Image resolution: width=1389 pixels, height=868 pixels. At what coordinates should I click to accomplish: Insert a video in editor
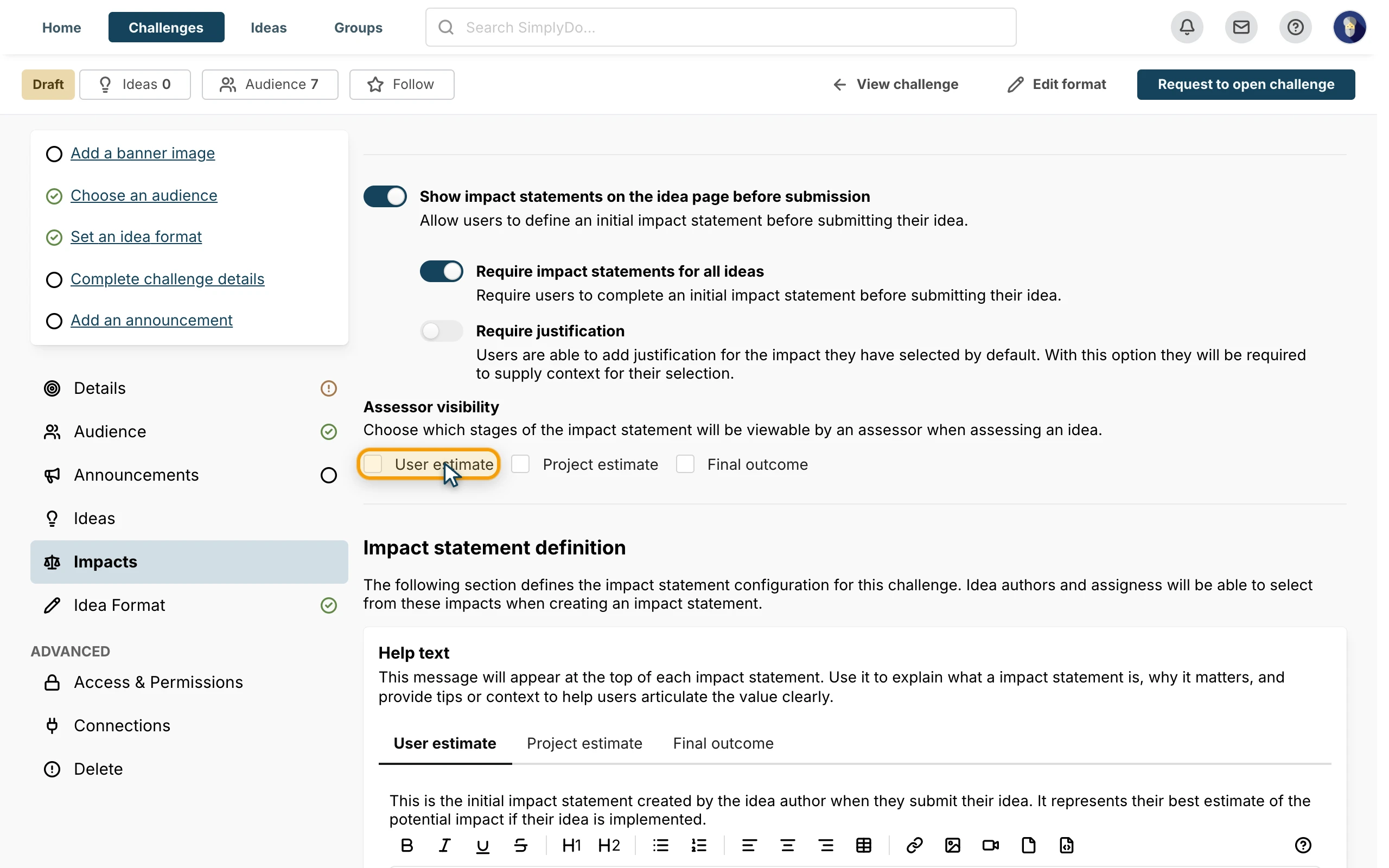(x=991, y=845)
